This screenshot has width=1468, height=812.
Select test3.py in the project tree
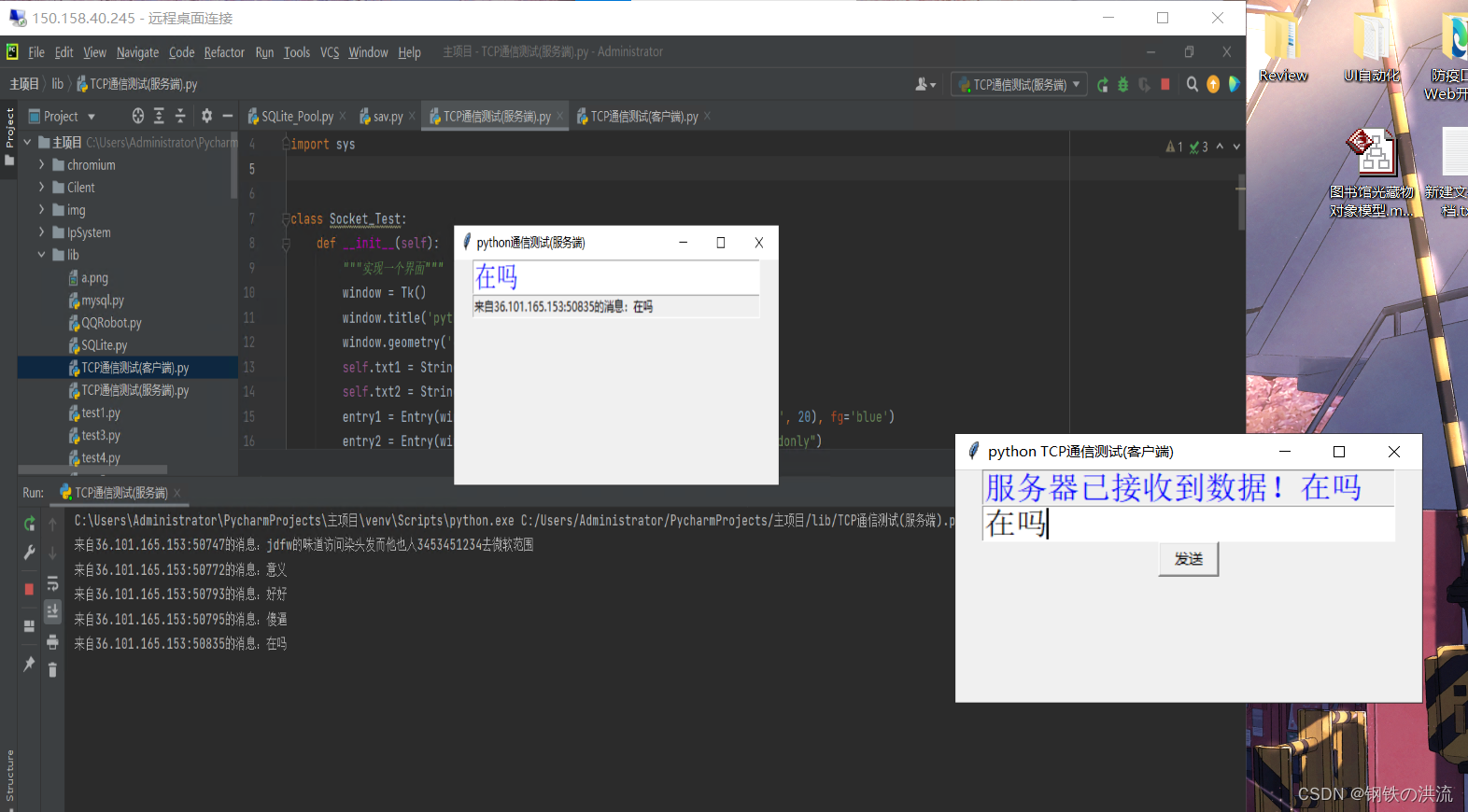coord(100,436)
